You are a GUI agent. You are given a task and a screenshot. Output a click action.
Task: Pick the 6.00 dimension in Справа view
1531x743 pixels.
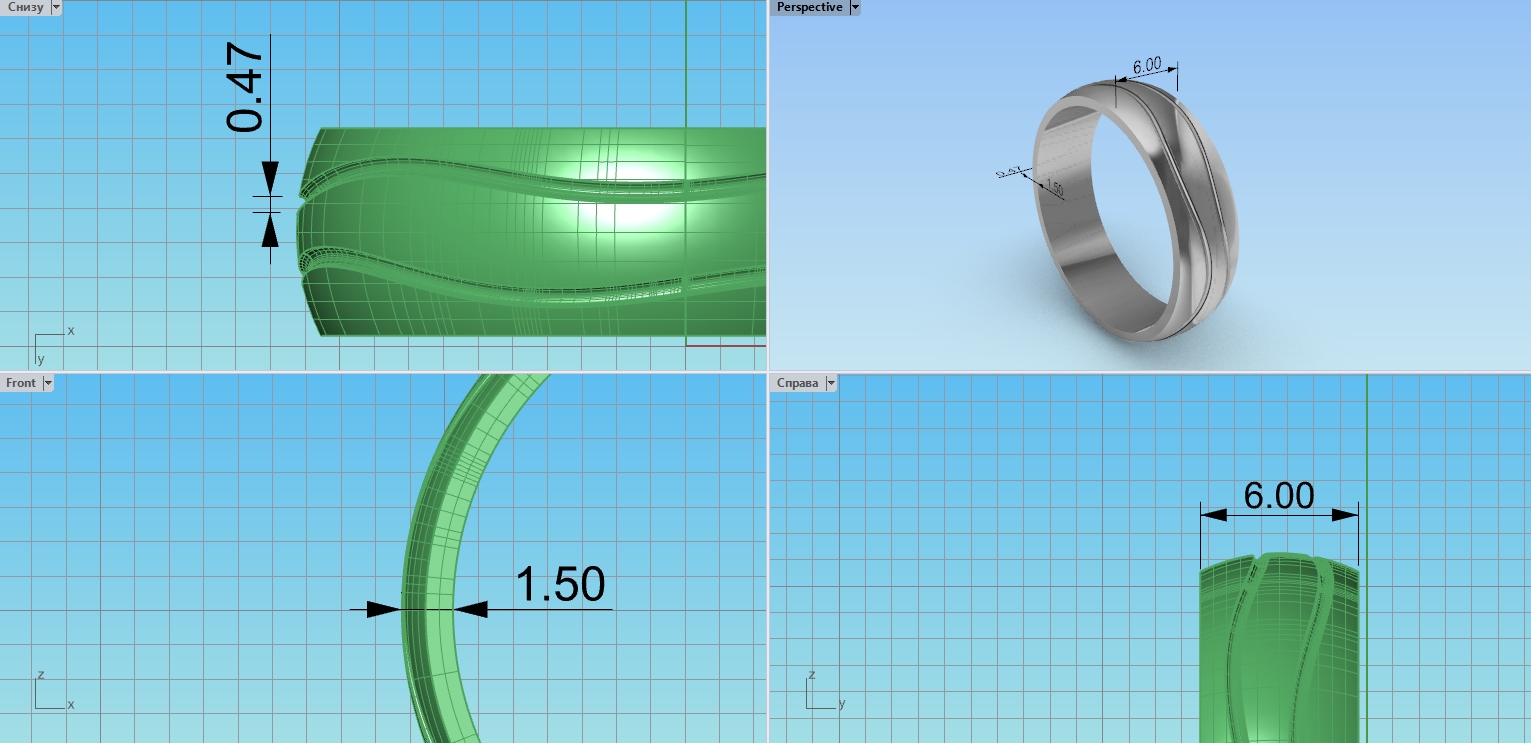coord(1278,495)
